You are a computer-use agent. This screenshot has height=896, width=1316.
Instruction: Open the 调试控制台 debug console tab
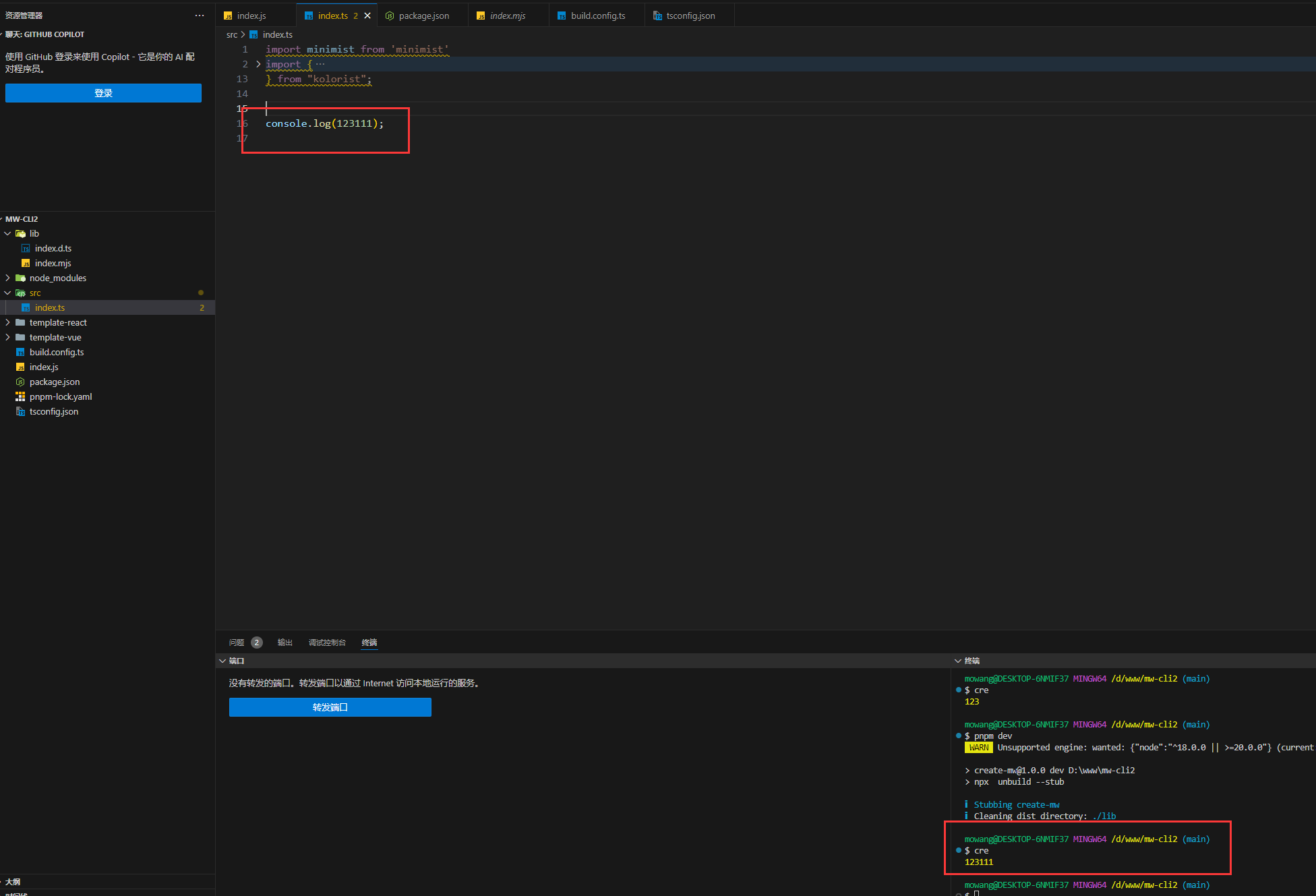tap(327, 643)
